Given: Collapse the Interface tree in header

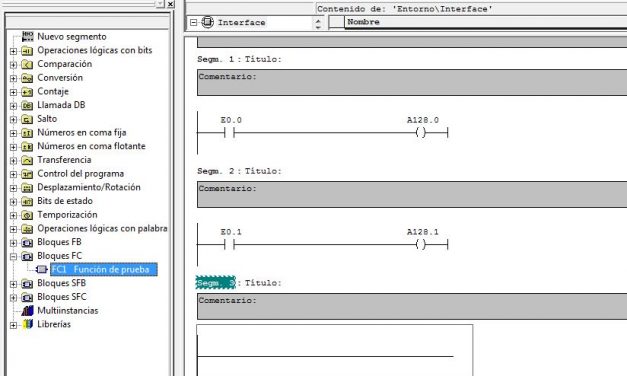Looking at the screenshot, I should [x=194, y=22].
